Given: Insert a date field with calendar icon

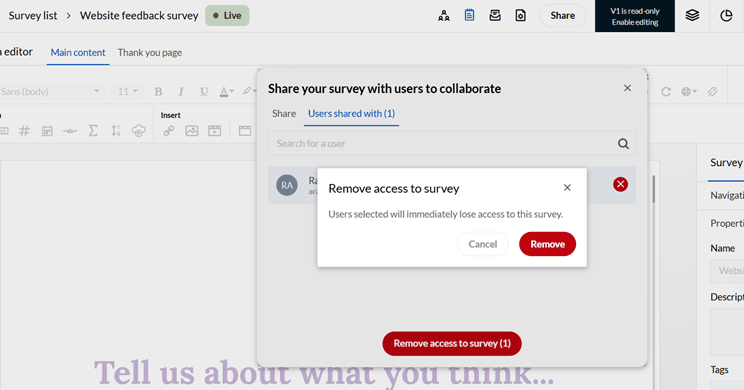Looking at the screenshot, I should [47, 131].
